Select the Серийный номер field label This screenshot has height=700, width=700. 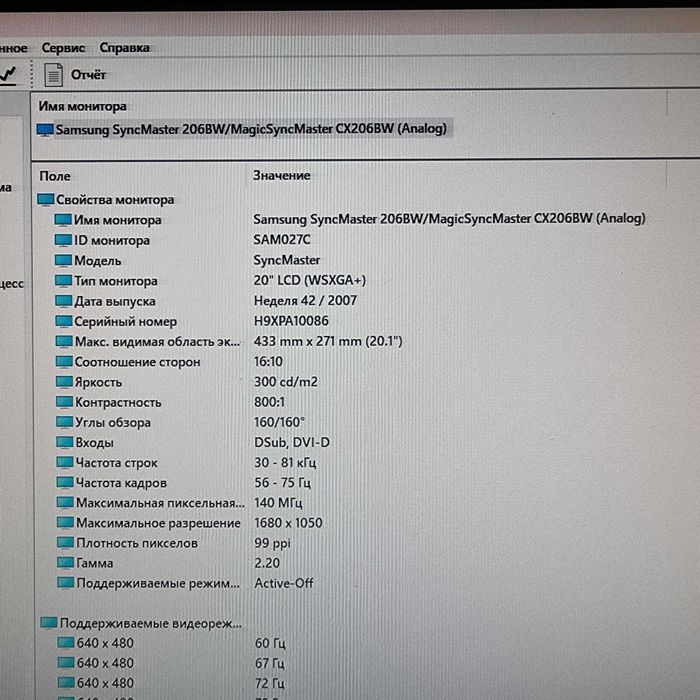pos(125,321)
